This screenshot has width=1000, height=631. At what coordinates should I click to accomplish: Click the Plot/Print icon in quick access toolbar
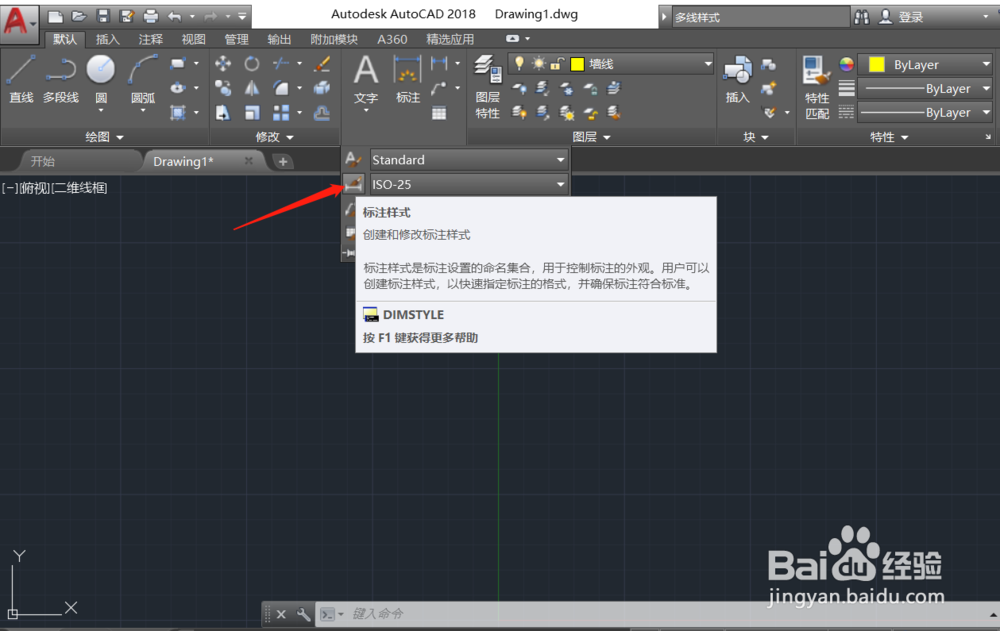click(151, 16)
